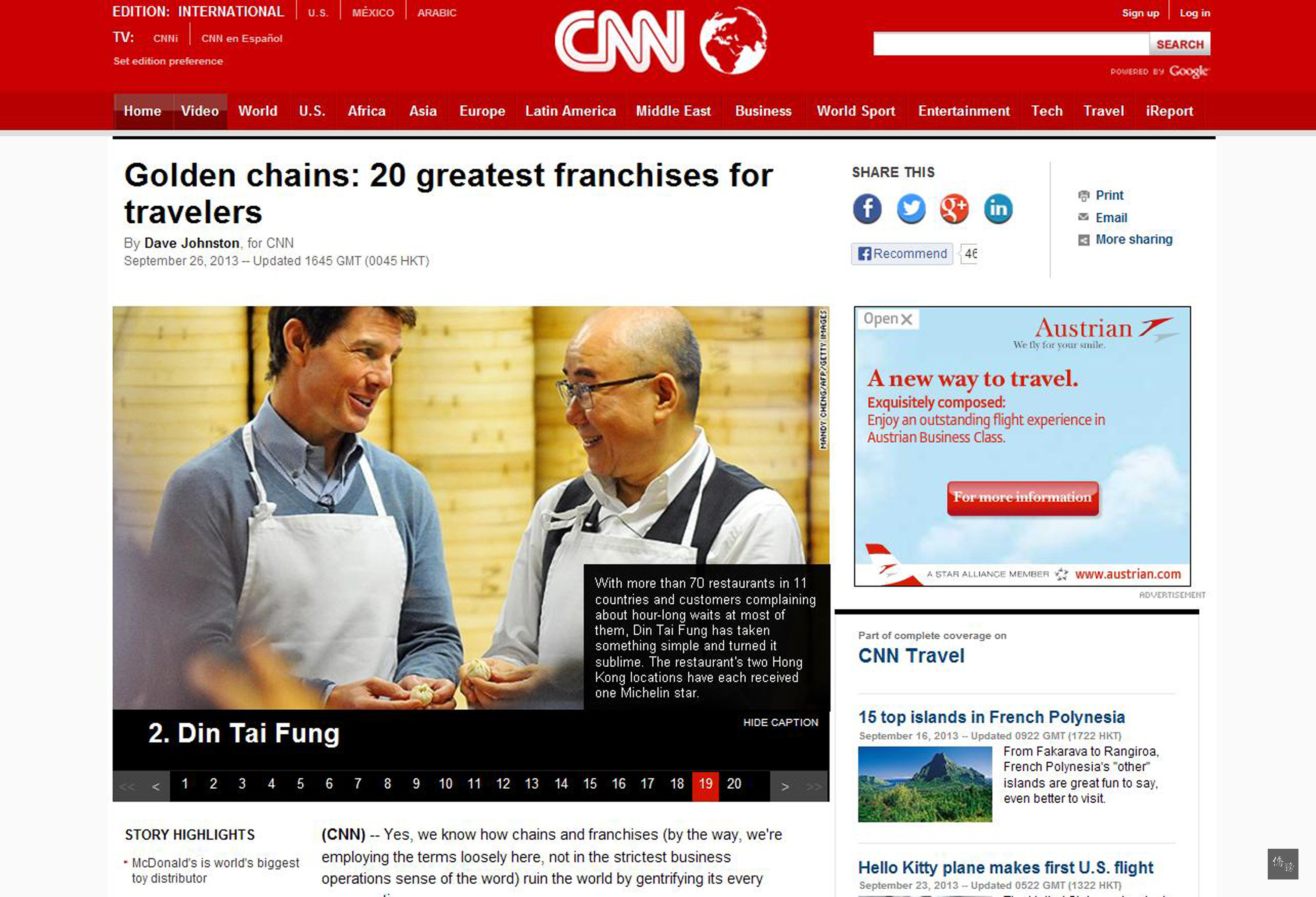The height and width of the screenshot is (897, 1316).
Task: Share article on Facebook icon
Action: click(867, 208)
